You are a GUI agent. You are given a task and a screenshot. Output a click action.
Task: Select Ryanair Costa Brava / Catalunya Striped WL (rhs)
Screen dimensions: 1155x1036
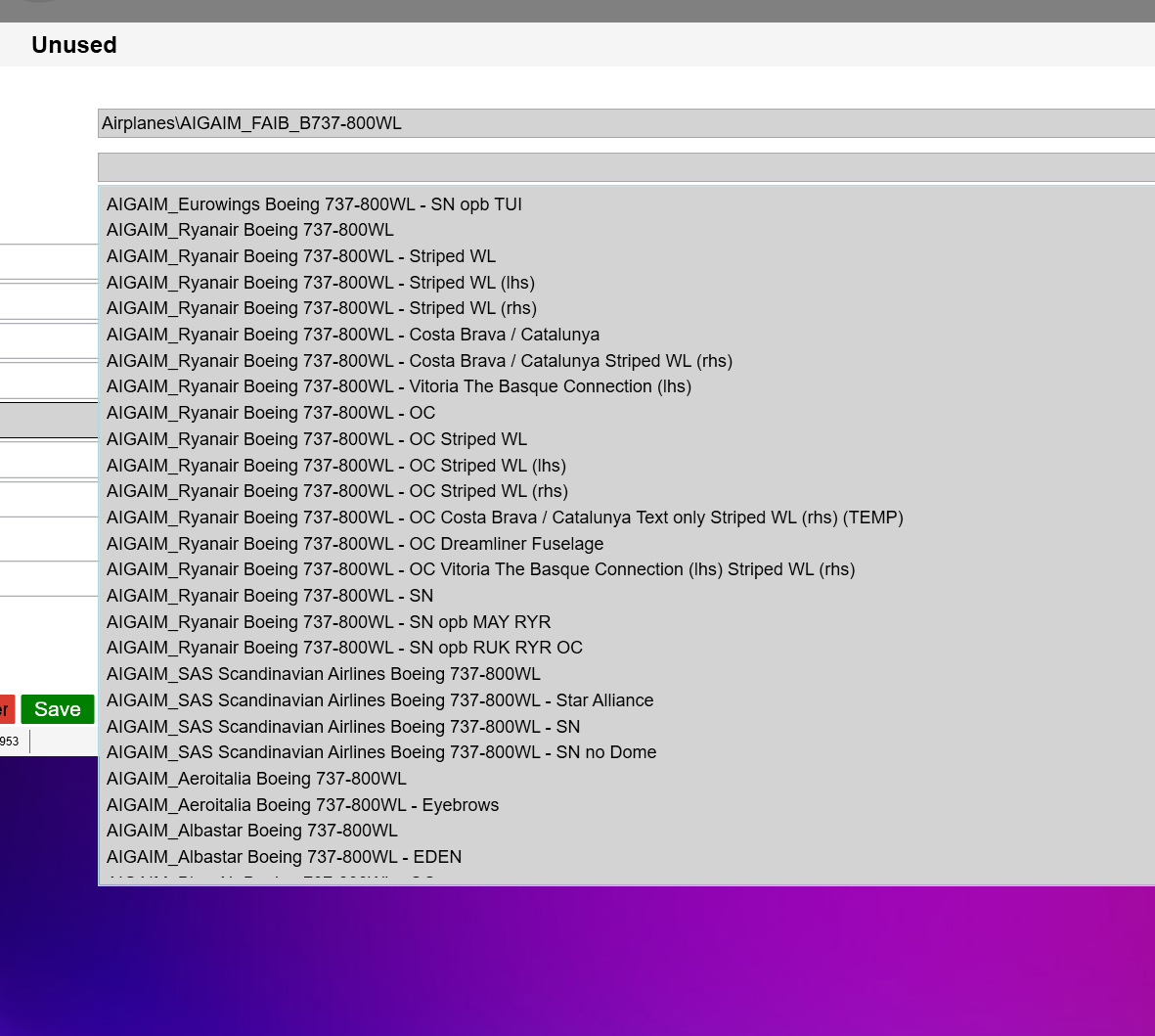click(420, 361)
